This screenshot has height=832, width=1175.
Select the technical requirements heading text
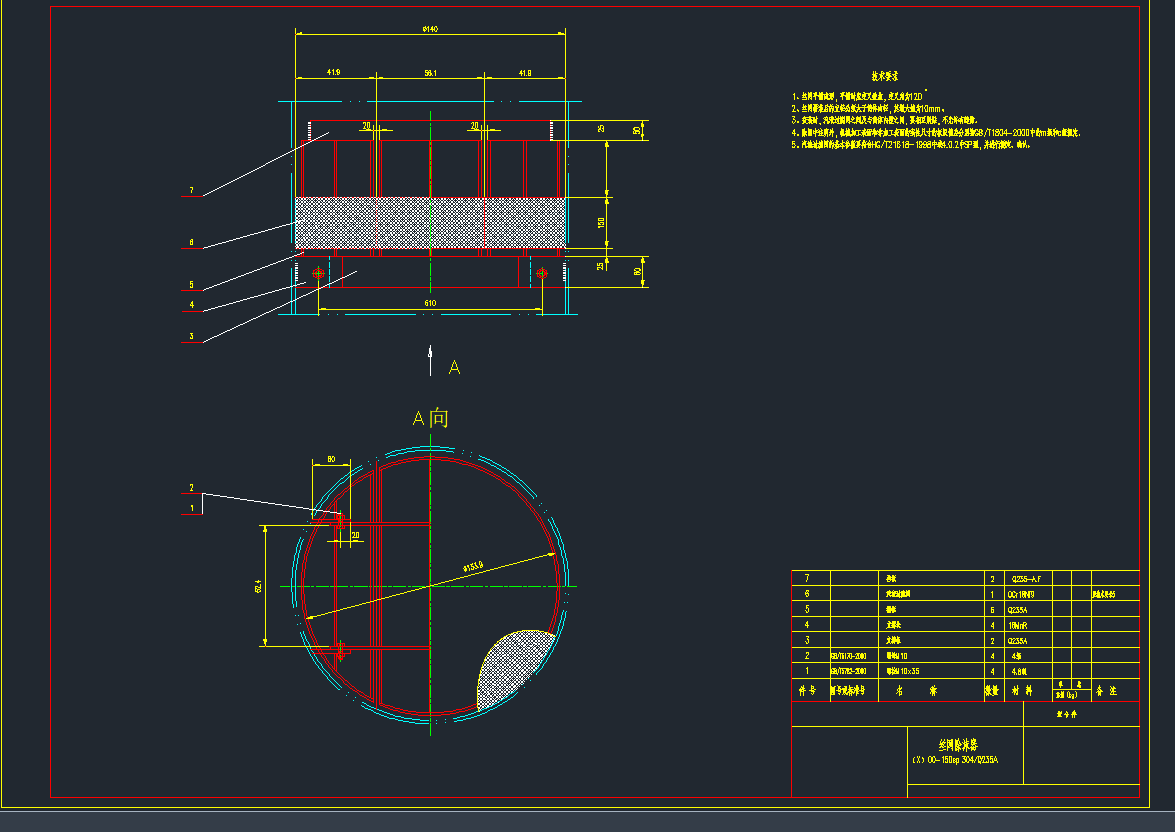coord(884,76)
